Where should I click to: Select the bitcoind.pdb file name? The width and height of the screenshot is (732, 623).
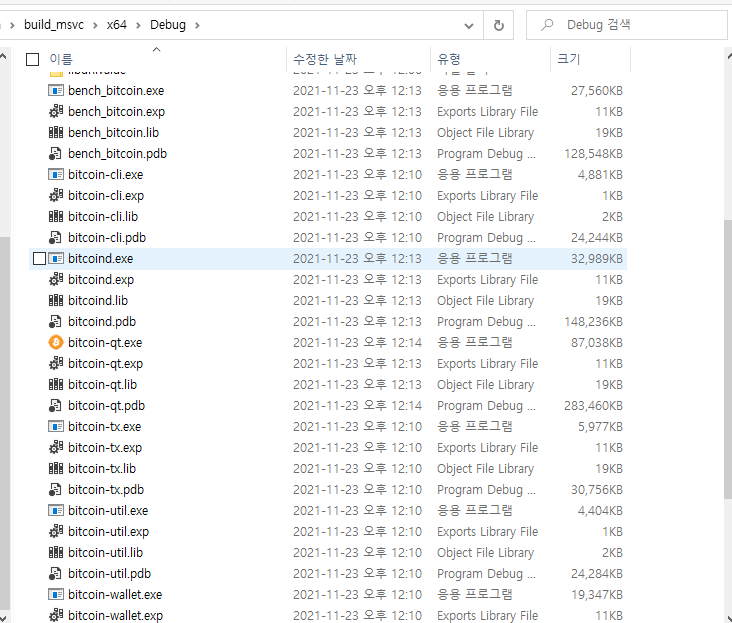click(x=102, y=322)
